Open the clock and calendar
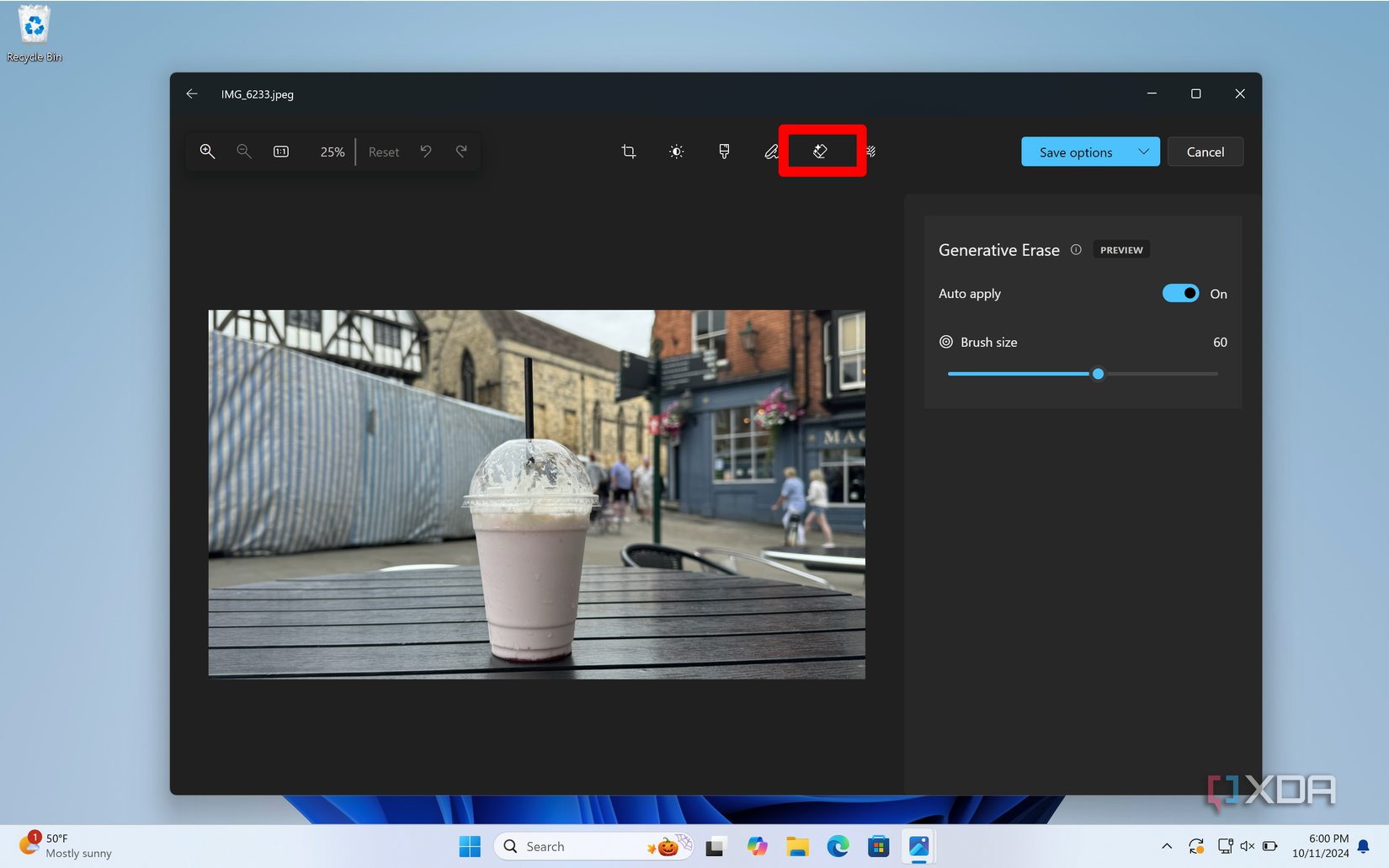1389x868 pixels. pyautogui.click(x=1320, y=846)
